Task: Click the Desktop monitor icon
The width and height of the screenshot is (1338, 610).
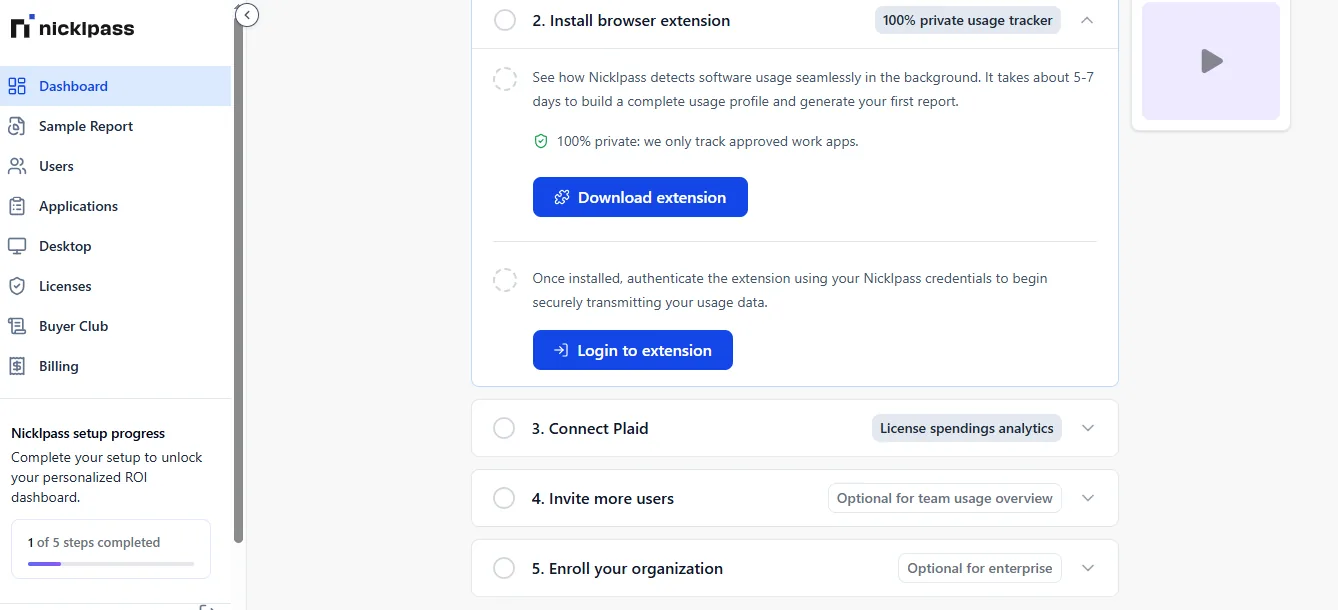Action: pyautogui.click(x=17, y=246)
